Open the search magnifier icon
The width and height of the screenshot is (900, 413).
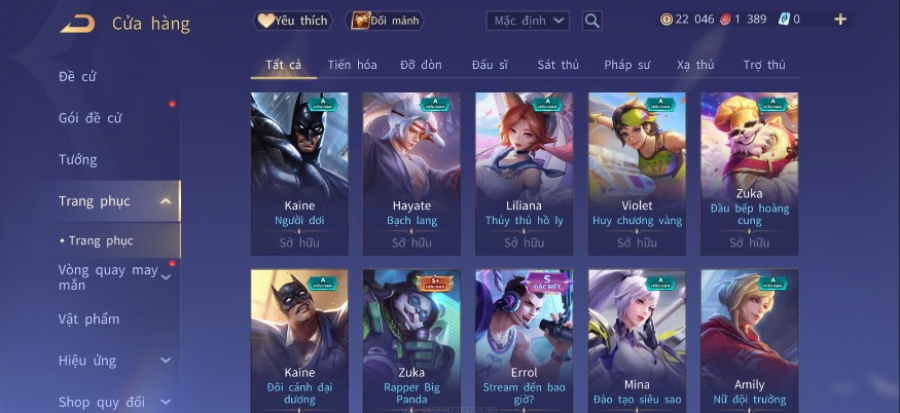click(592, 21)
